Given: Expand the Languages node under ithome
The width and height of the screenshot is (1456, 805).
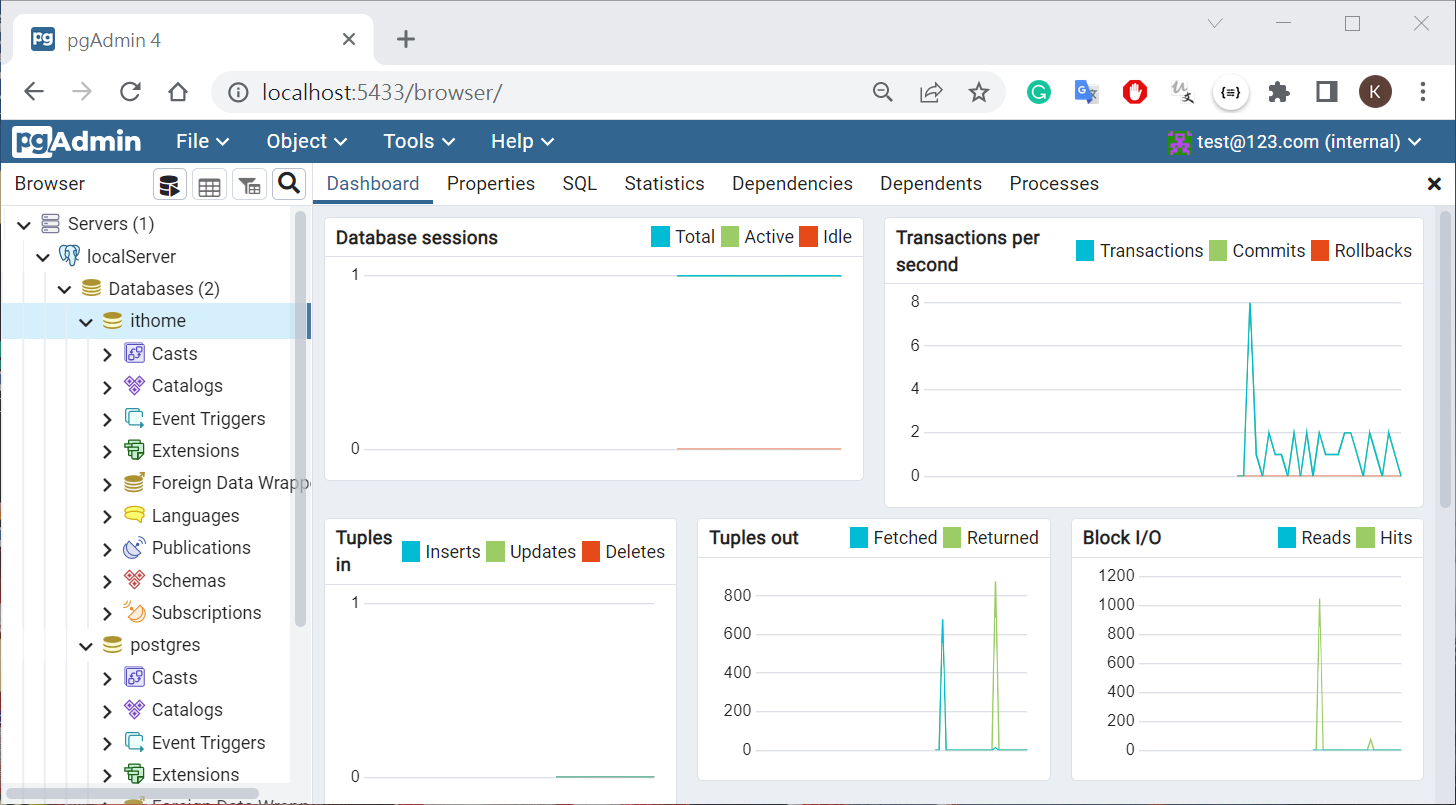Looking at the screenshot, I should (x=108, y=517).
